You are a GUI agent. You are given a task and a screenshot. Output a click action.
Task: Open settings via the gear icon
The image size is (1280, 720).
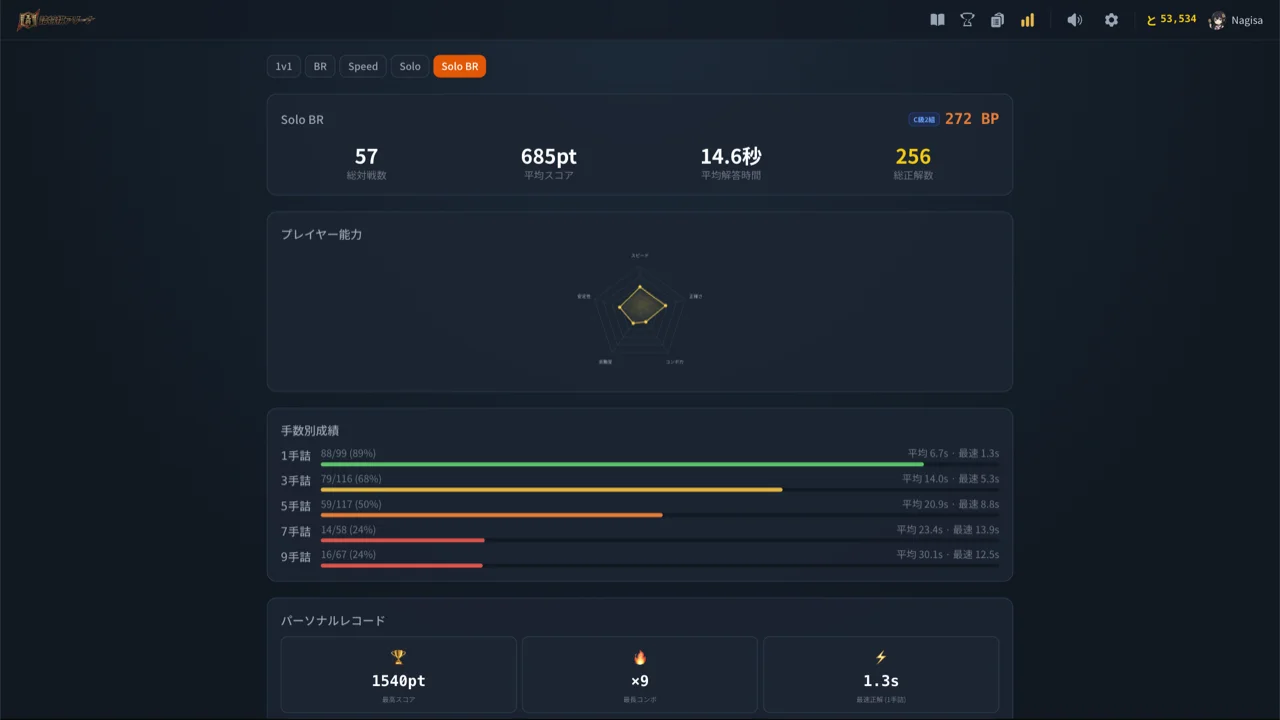[1111, 20]
